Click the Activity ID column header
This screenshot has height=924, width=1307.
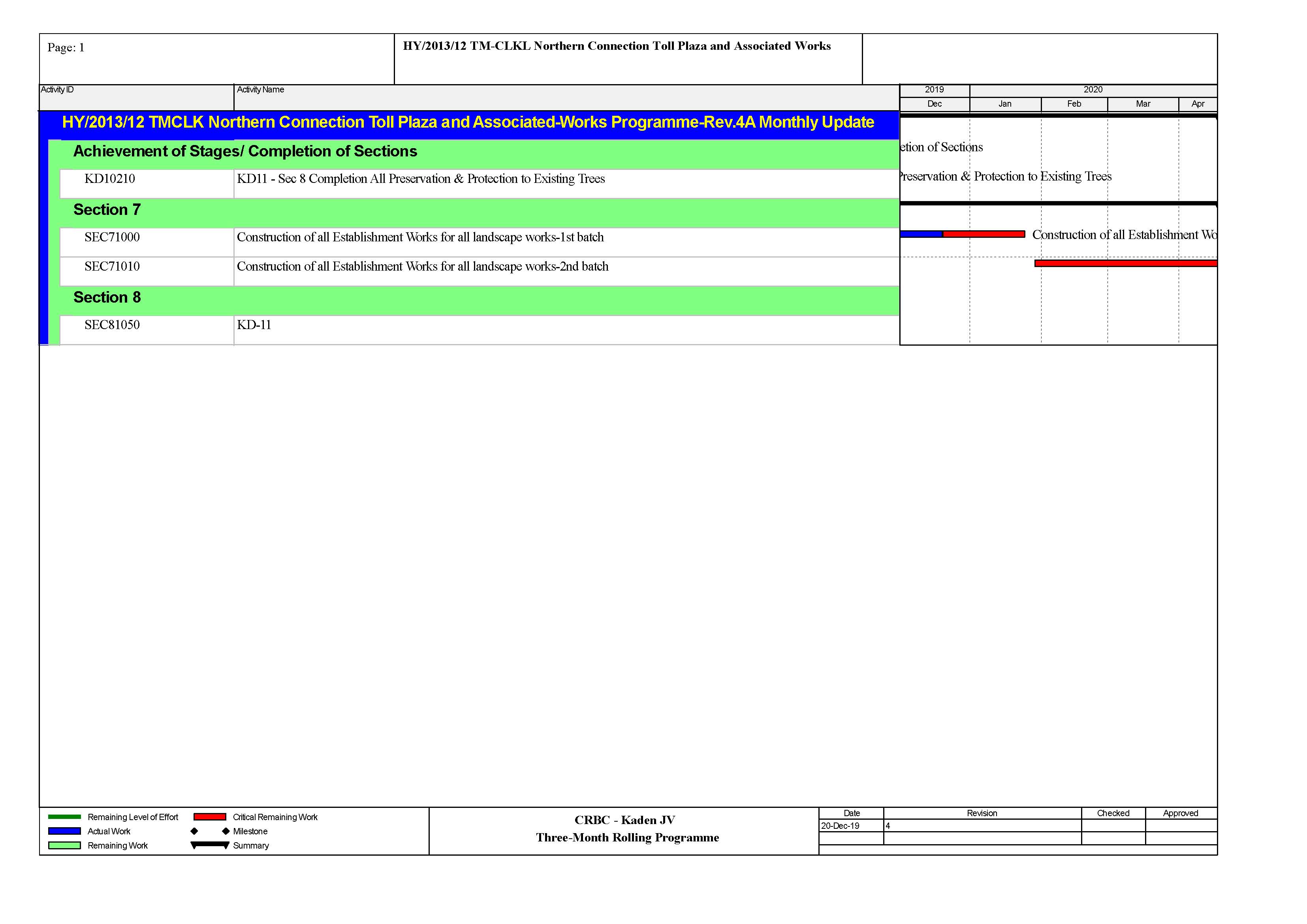[137, 97]
